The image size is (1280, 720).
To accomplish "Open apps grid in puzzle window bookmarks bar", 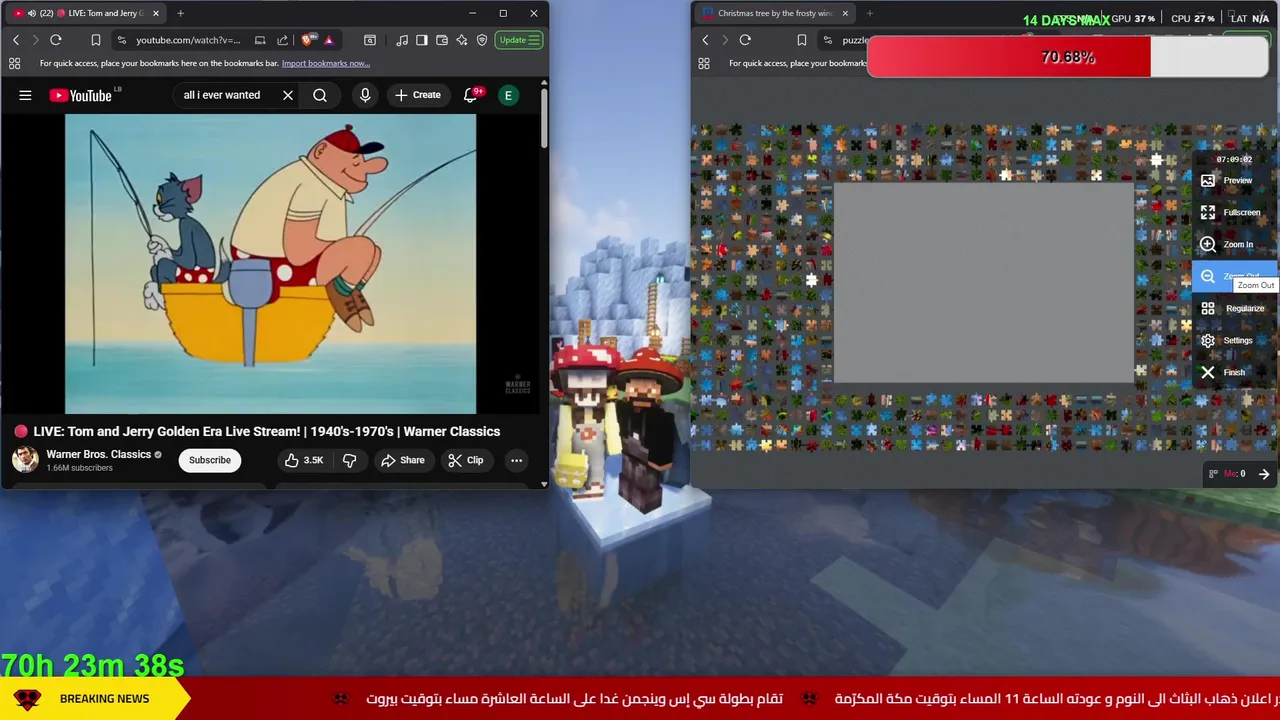I will click(704, 63).
